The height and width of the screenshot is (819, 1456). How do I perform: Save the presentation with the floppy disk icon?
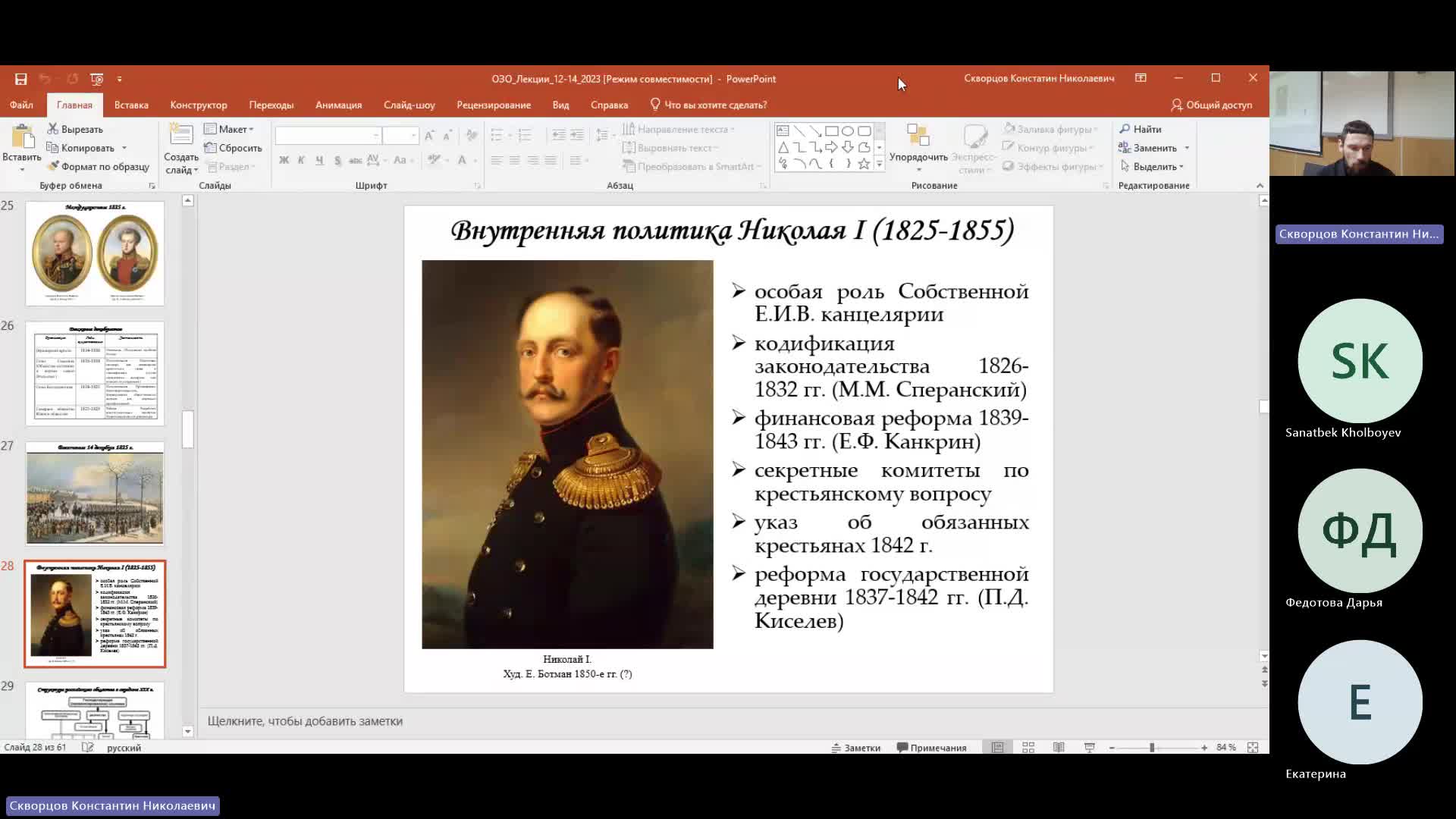[20, 79]
